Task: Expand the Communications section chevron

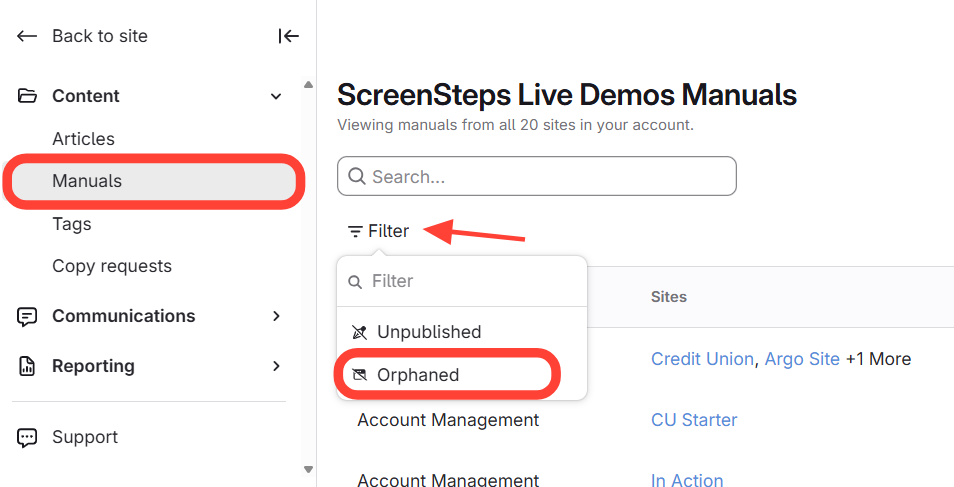Action: click(277, 316)
